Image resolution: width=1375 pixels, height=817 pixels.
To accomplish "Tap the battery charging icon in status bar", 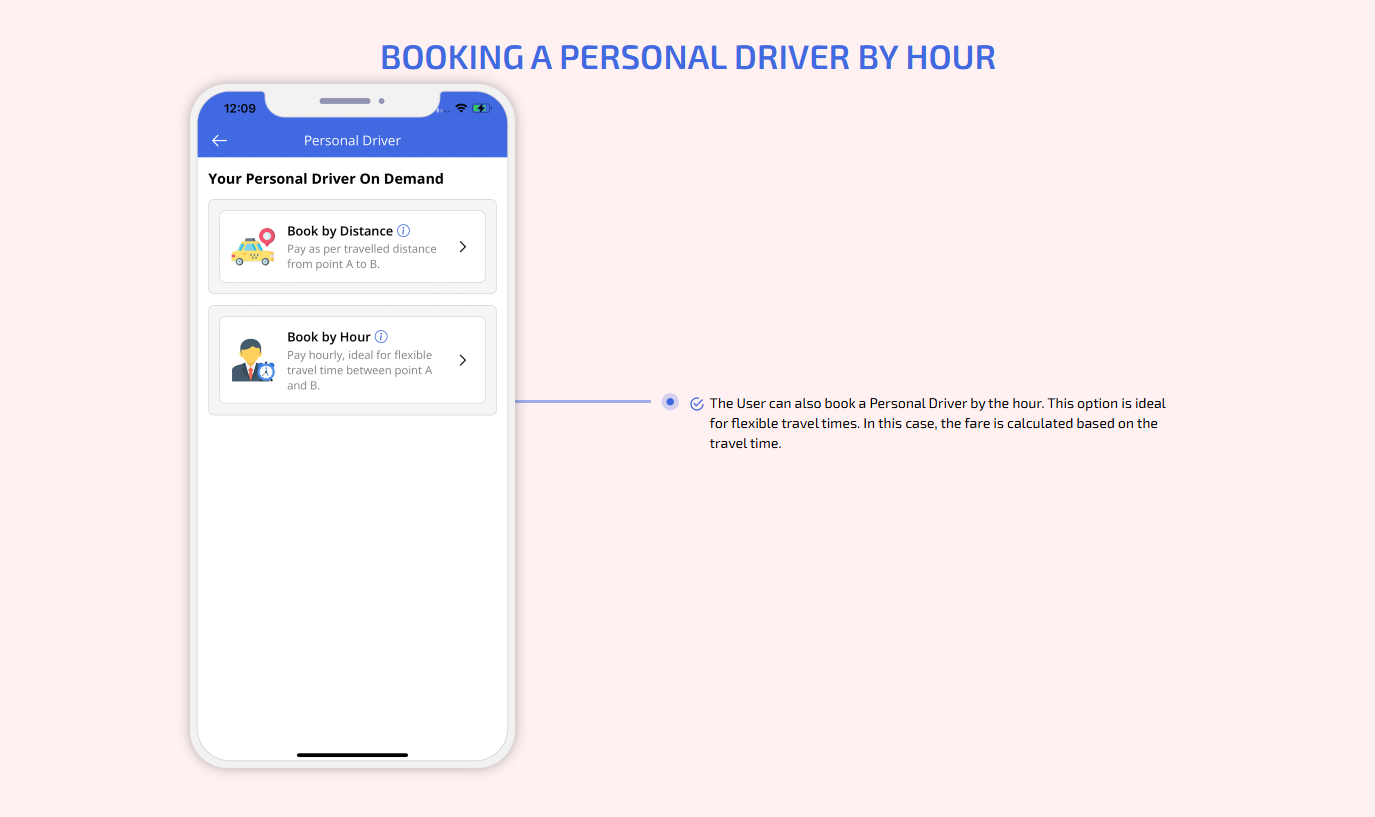I will (x=481, y=108).
